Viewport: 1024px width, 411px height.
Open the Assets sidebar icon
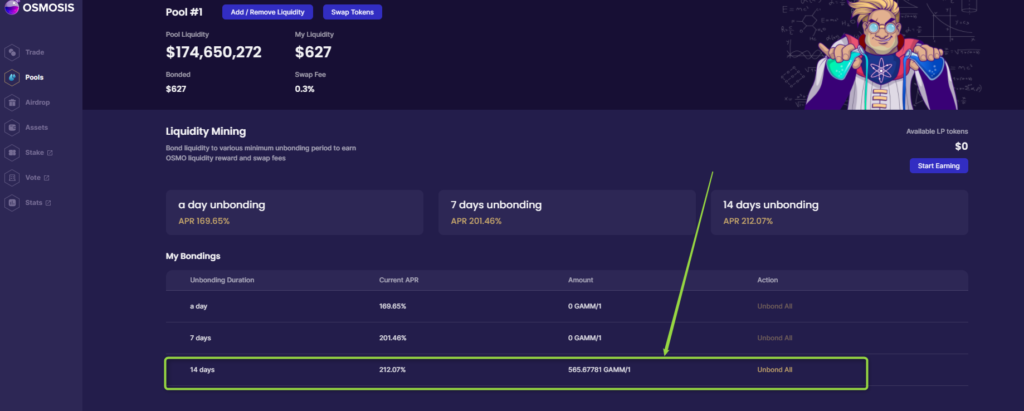(12, 127)
